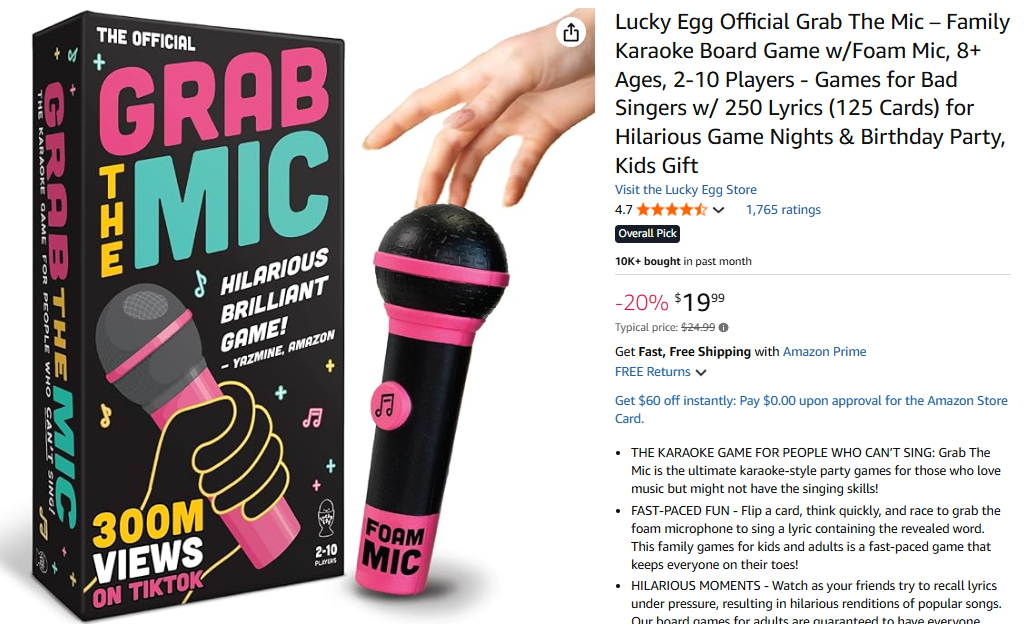The height and width of the screenshot is (625, 1024).
Task: Visit the Lucky Egg Store link
Action: (685, 190)
